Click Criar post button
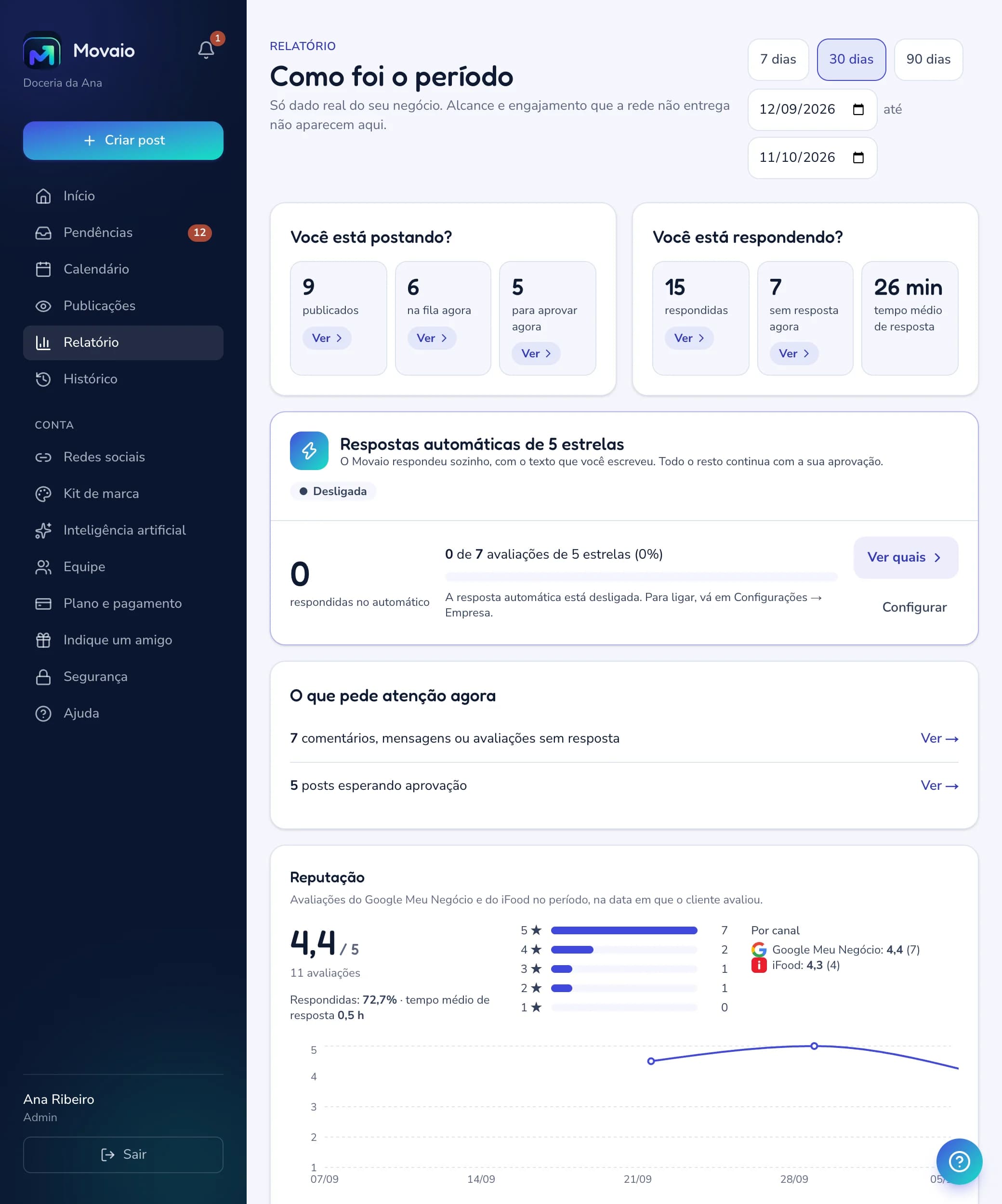Image resolution: width=1002 pixels, height=1204 pixels. click(123, 141)
